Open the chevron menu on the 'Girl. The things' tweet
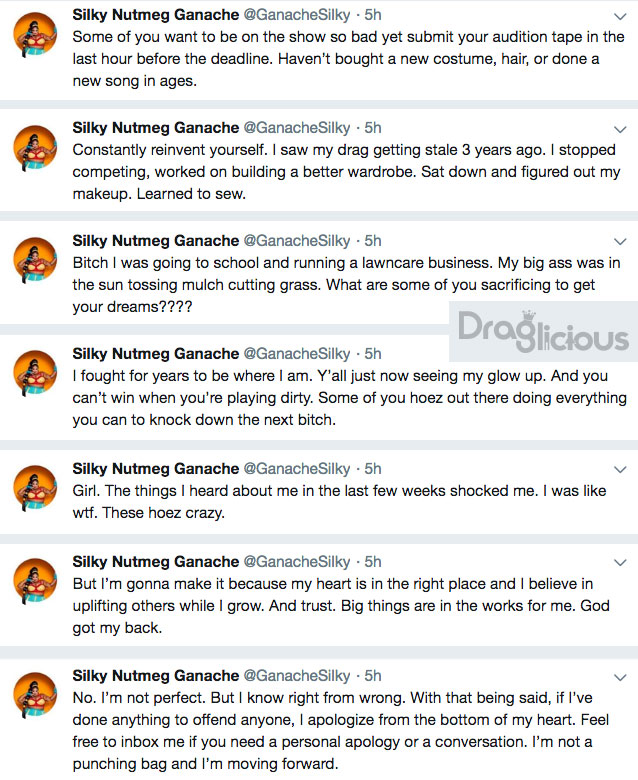 (x=620, y=470)
